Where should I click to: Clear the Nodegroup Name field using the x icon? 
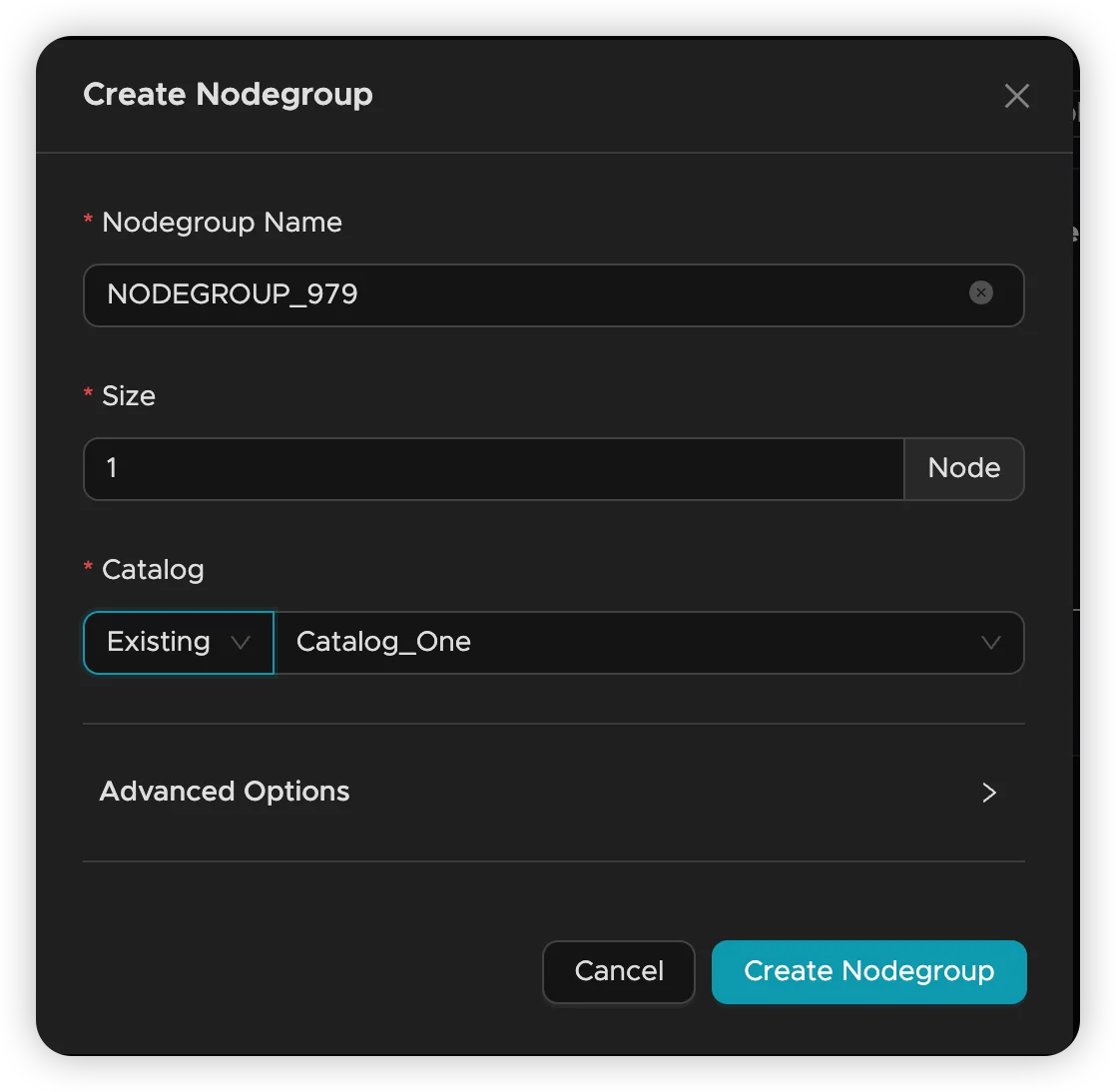[x=980, y=292]
